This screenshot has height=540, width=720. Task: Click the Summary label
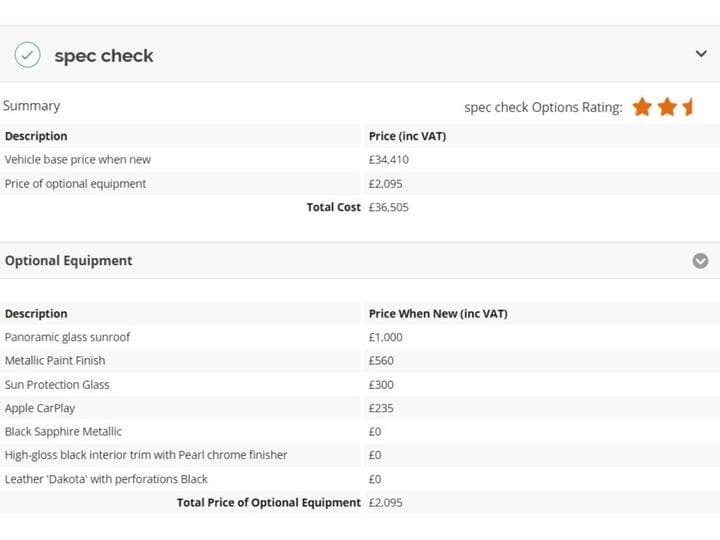[x=31, y=106]
